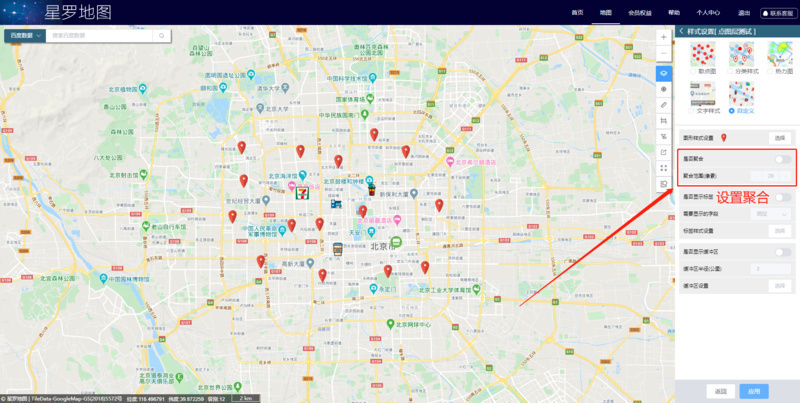
Task: Select the 文字样式 radio option
Action: tap(692, 111)
